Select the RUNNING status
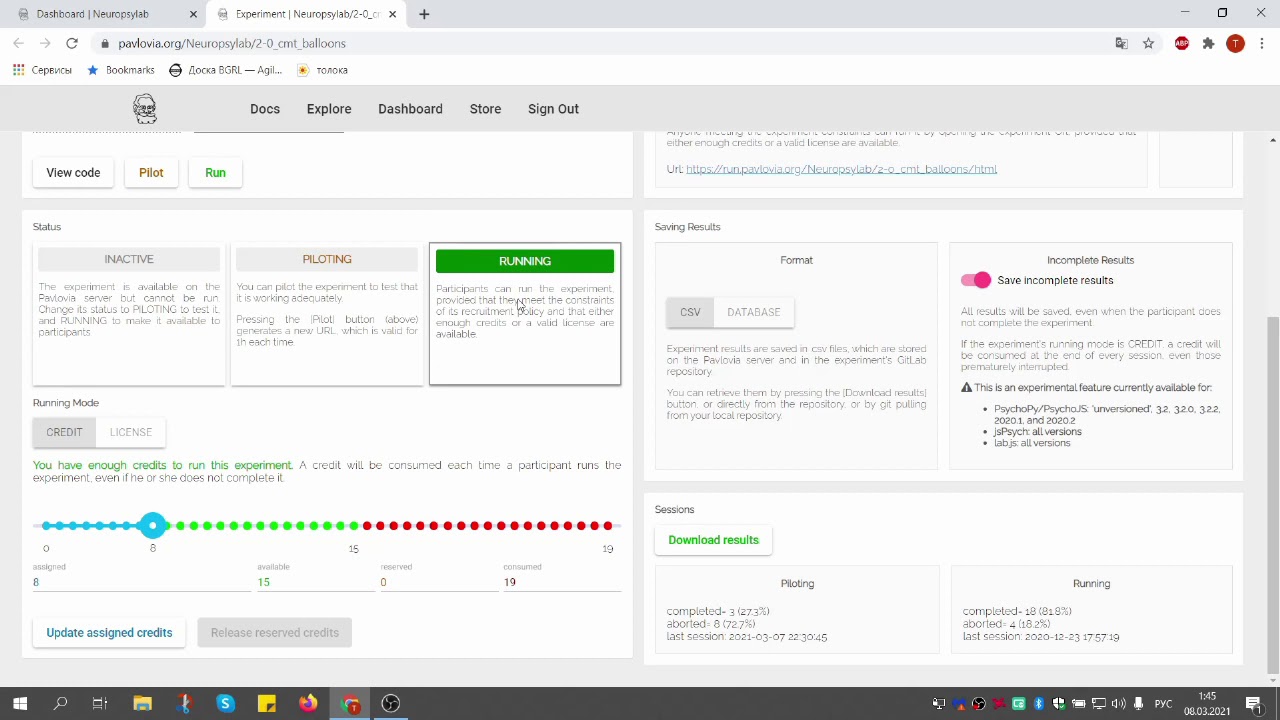The image size is (1280, 720). [x=525, y=261]
